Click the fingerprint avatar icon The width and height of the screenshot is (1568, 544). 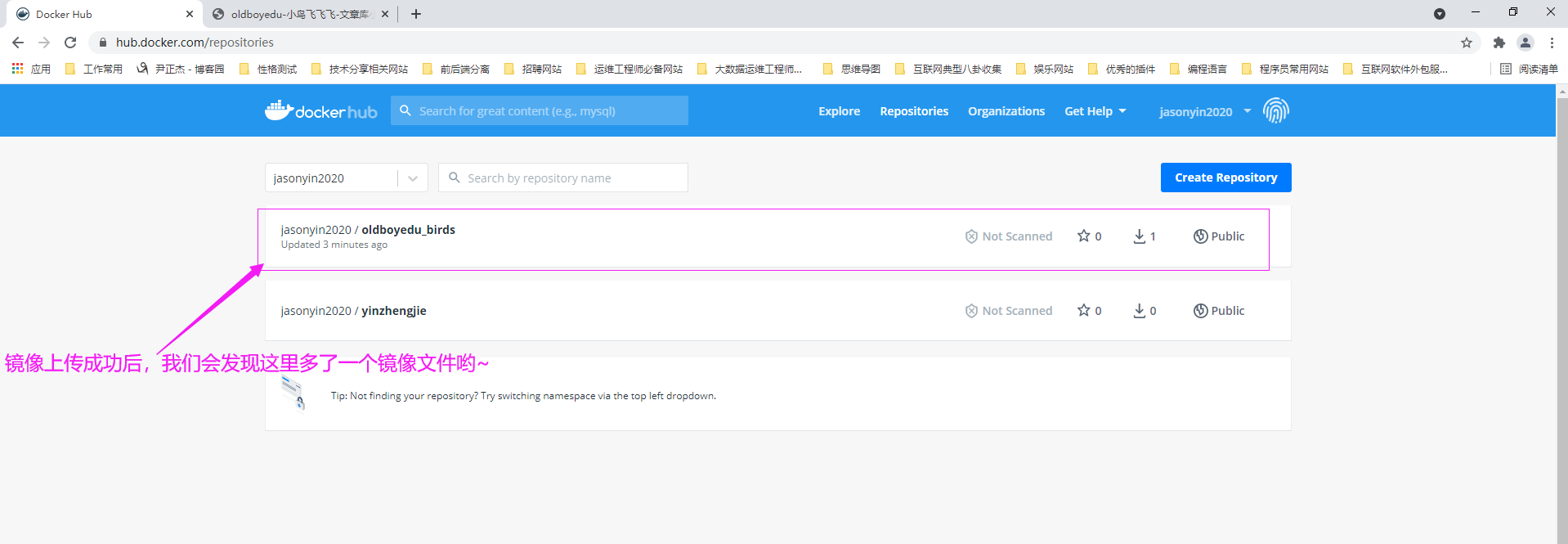click(1275, 110)
